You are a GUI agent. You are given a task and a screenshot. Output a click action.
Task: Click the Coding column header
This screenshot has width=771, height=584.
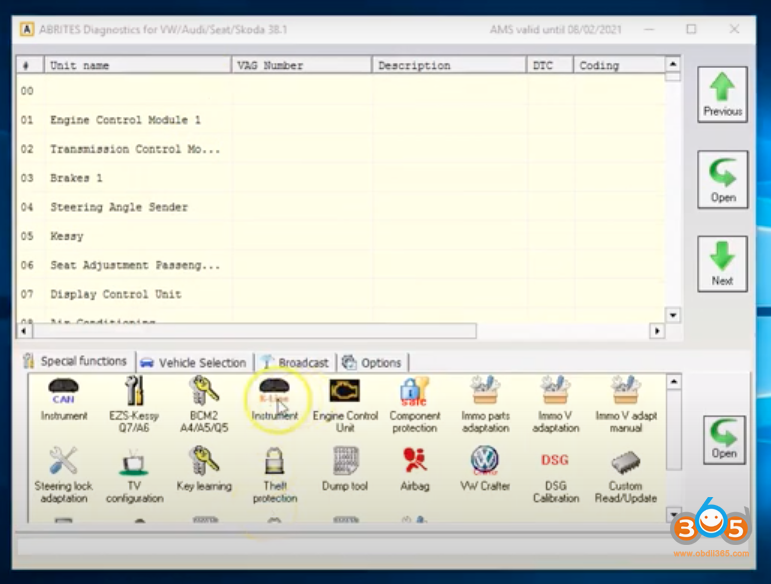tap(619, 65)
